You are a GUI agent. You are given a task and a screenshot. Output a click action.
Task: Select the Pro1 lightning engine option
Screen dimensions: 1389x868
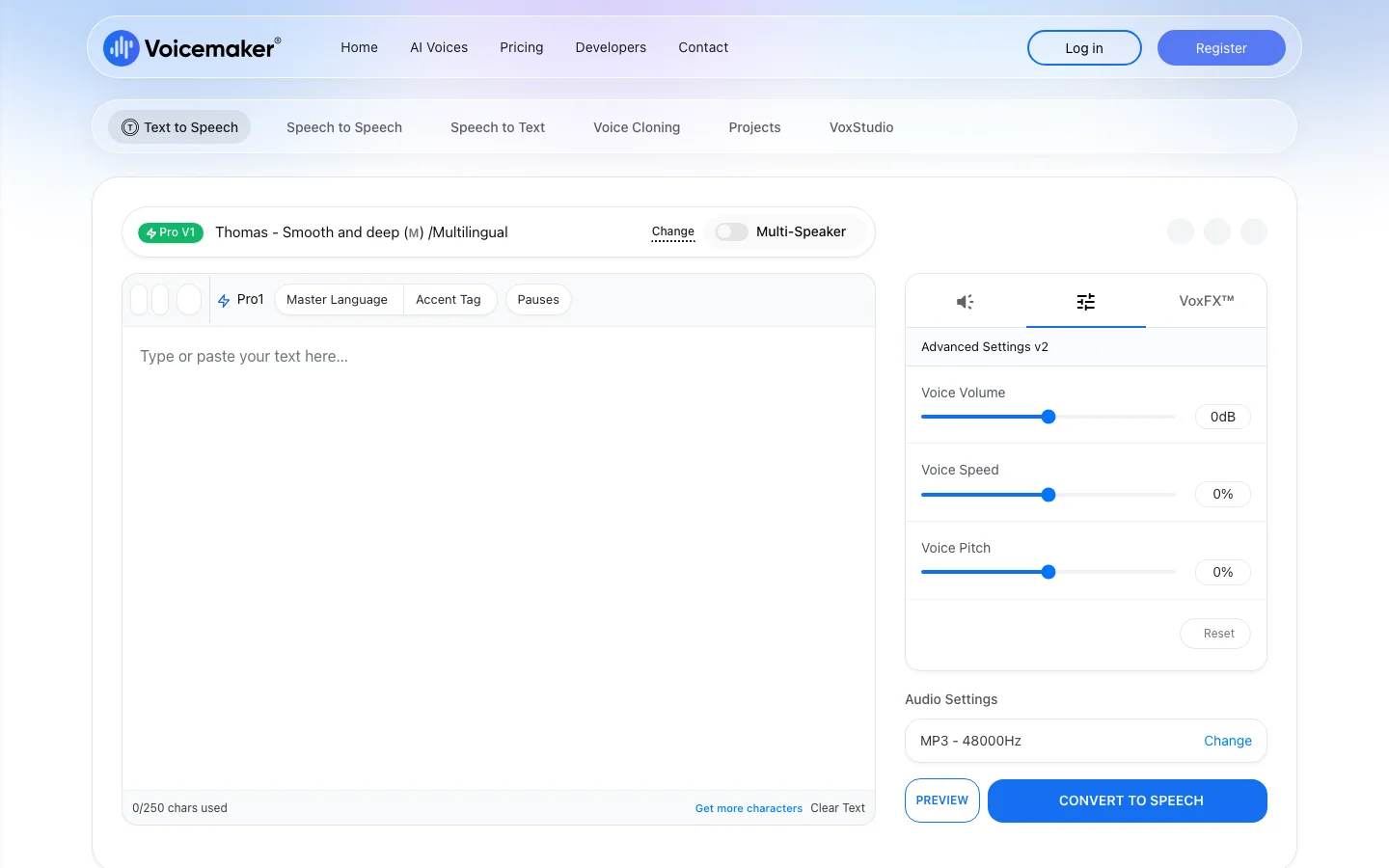point(241,300)
